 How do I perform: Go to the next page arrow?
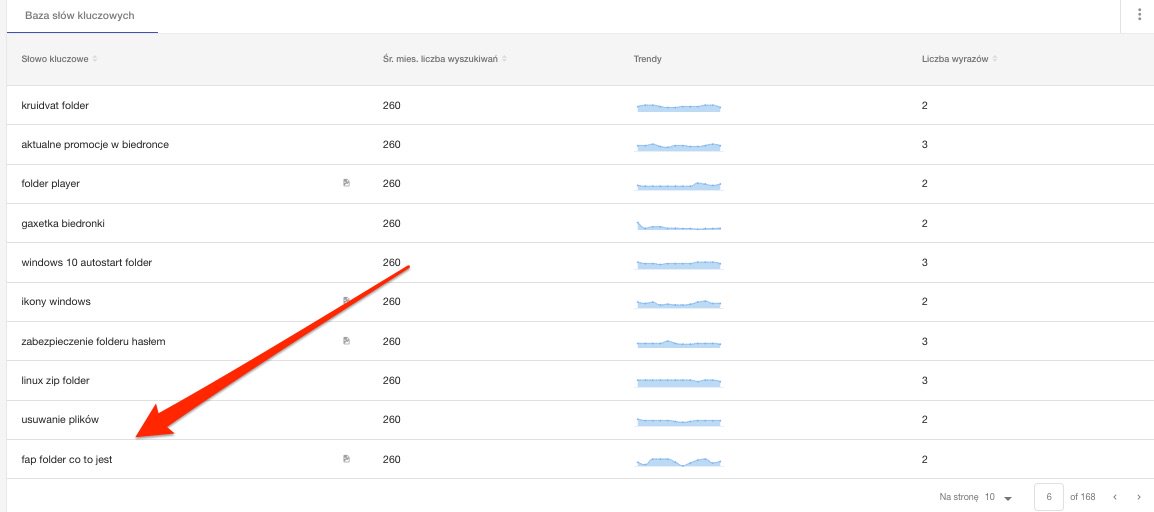[x=1139, y=497]
